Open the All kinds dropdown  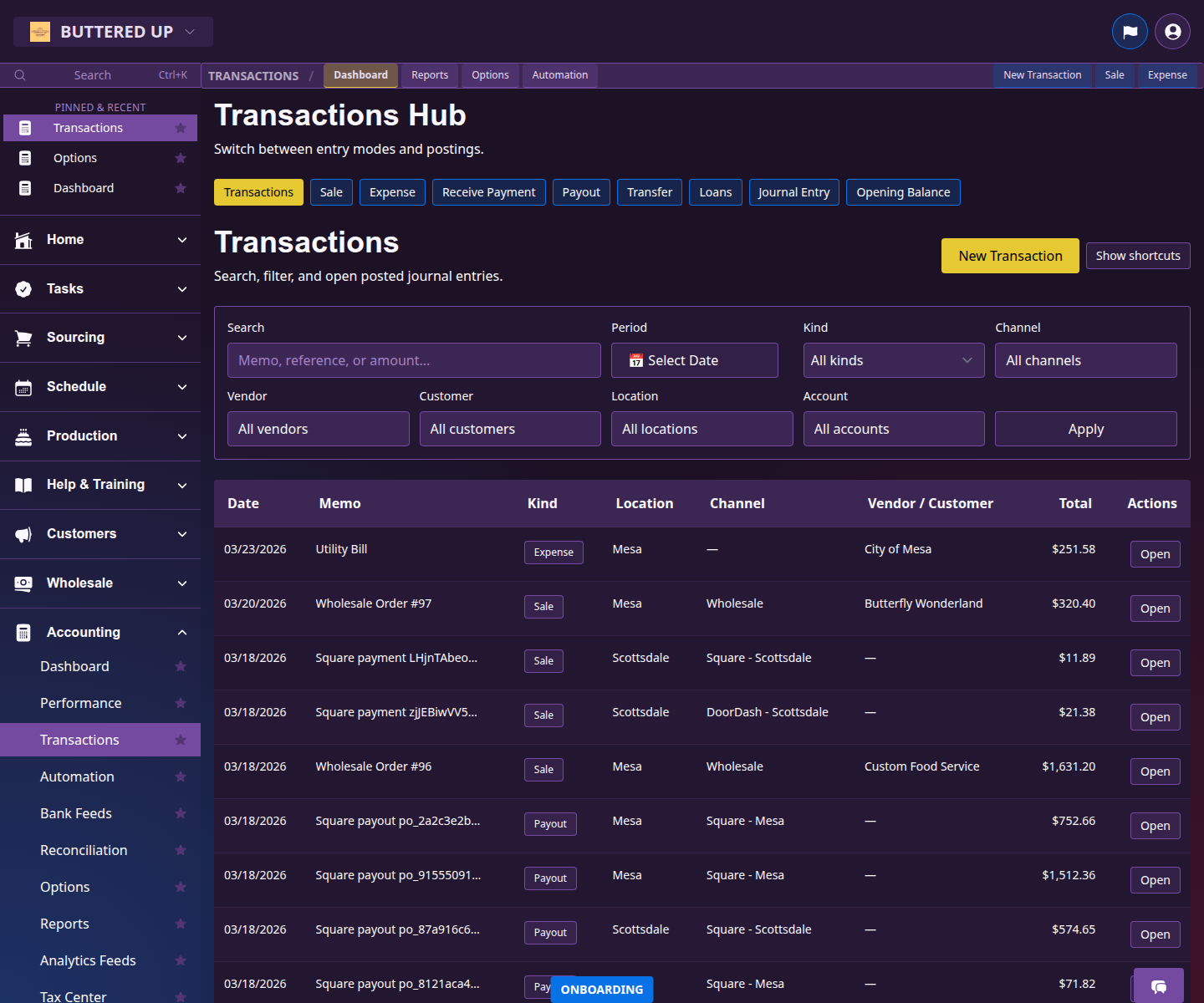click(x=893, y=360)
